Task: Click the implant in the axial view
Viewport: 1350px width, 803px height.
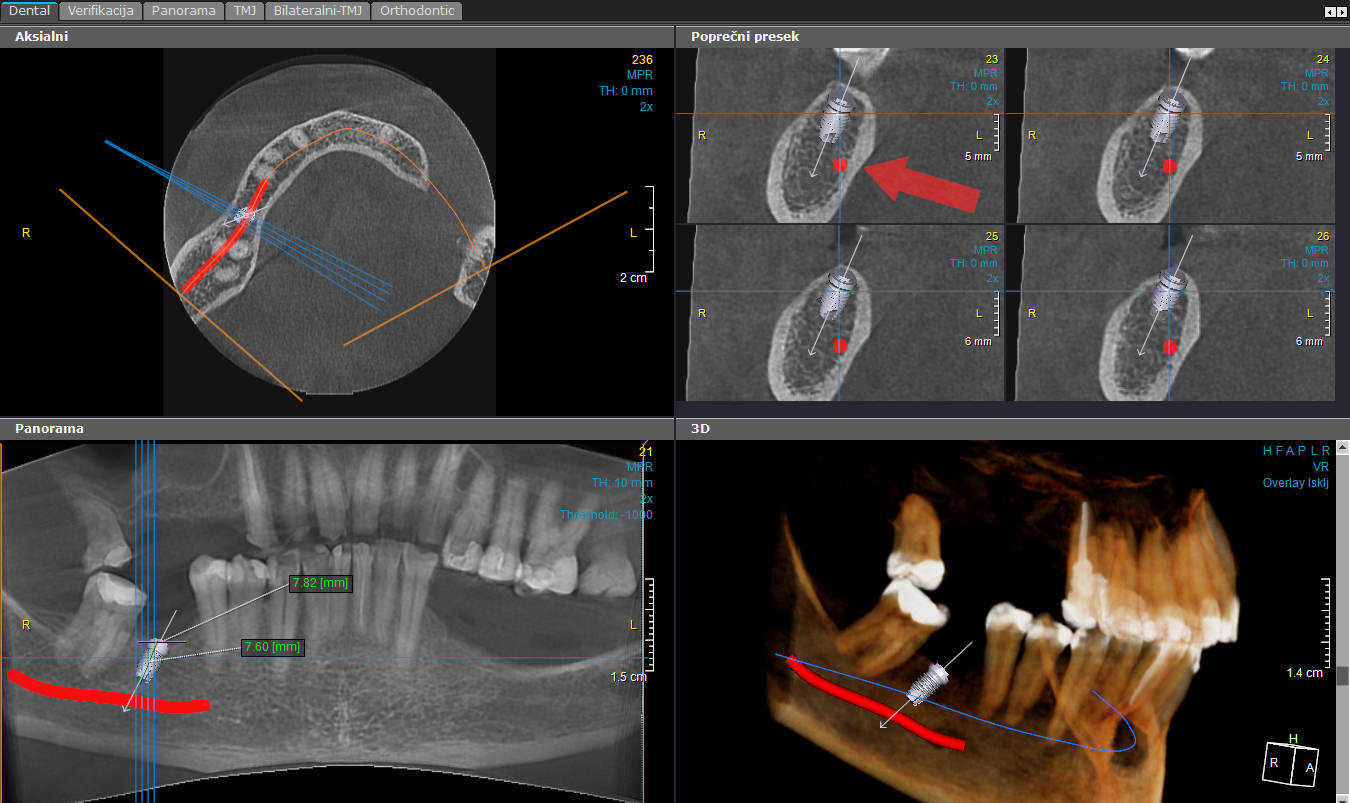Action: 245,214
